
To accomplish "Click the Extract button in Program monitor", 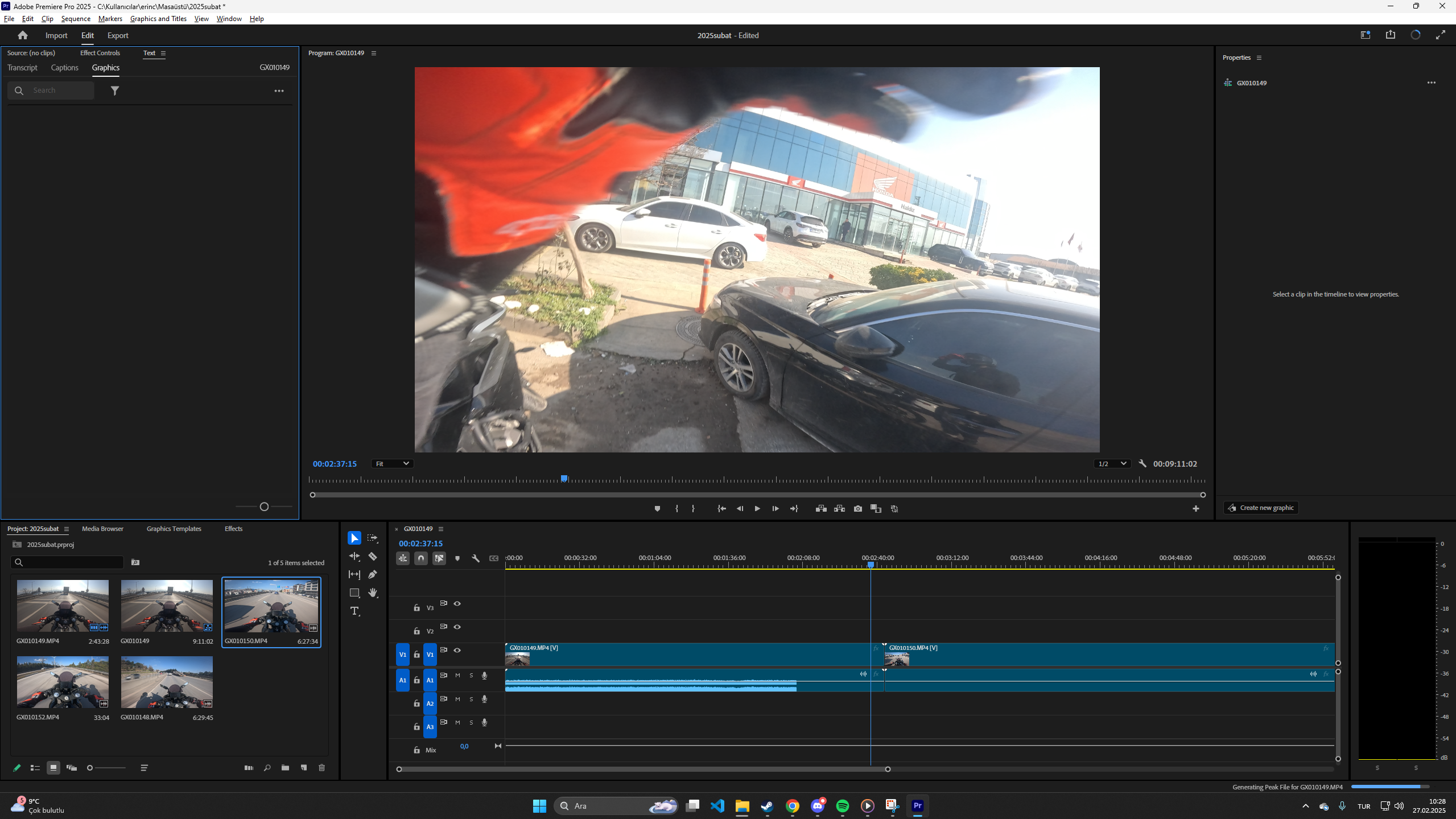I will (839, 509).
